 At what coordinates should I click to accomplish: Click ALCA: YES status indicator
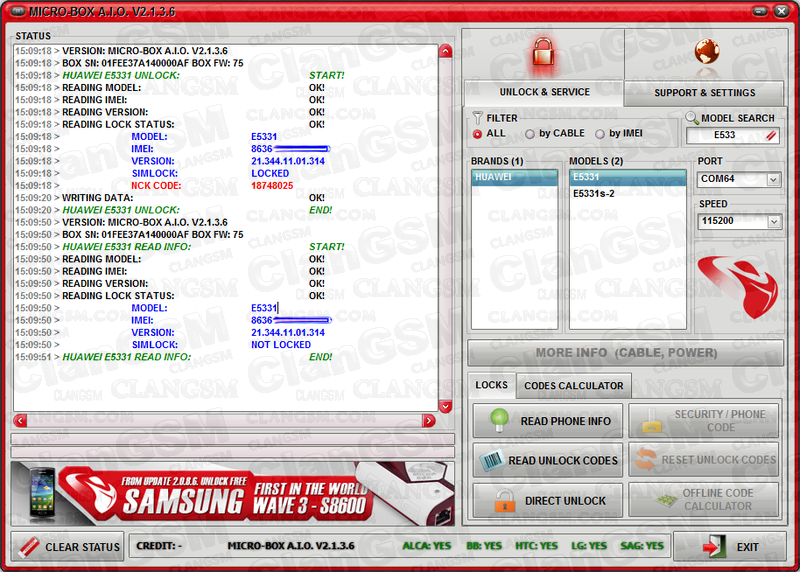pos(427,546)
